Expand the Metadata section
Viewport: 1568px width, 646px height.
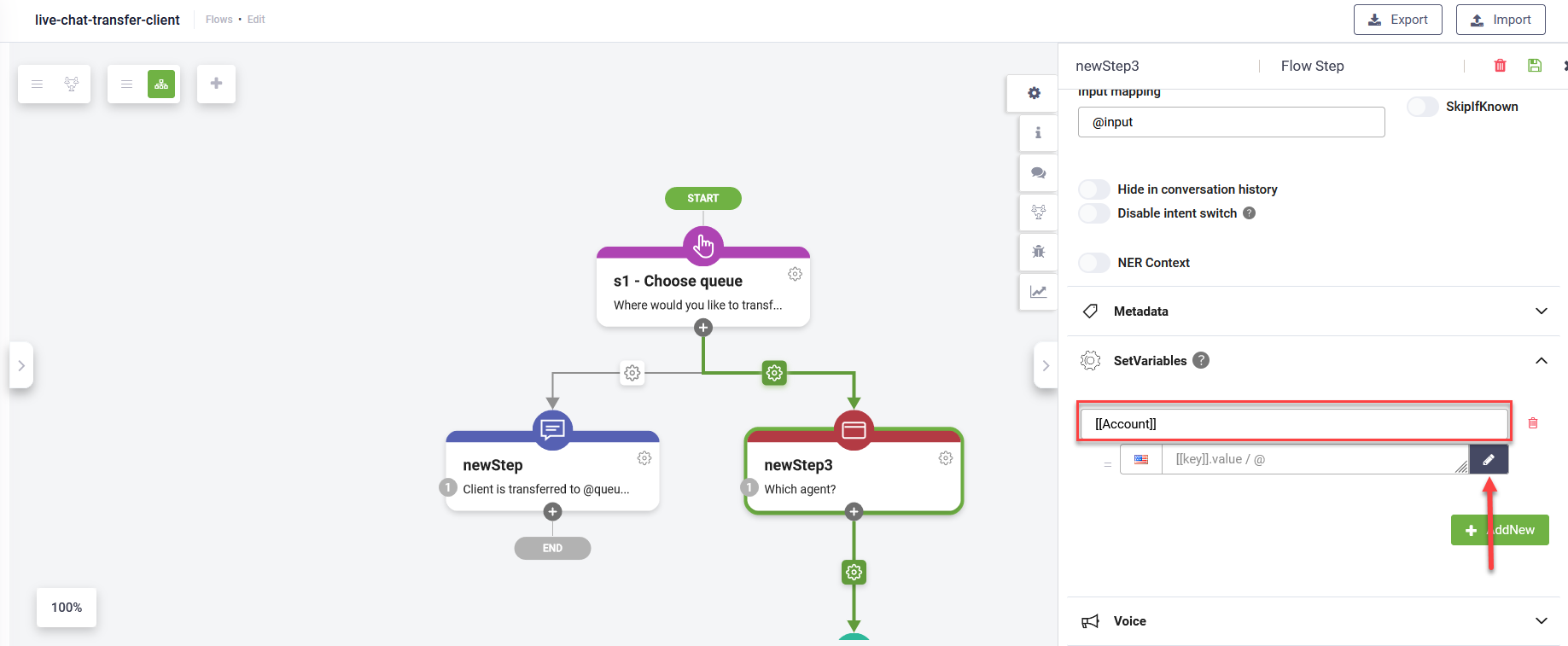[1541, 311]
